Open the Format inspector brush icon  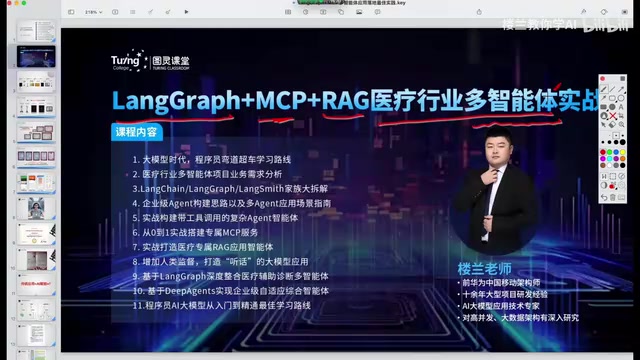[584, 12]
